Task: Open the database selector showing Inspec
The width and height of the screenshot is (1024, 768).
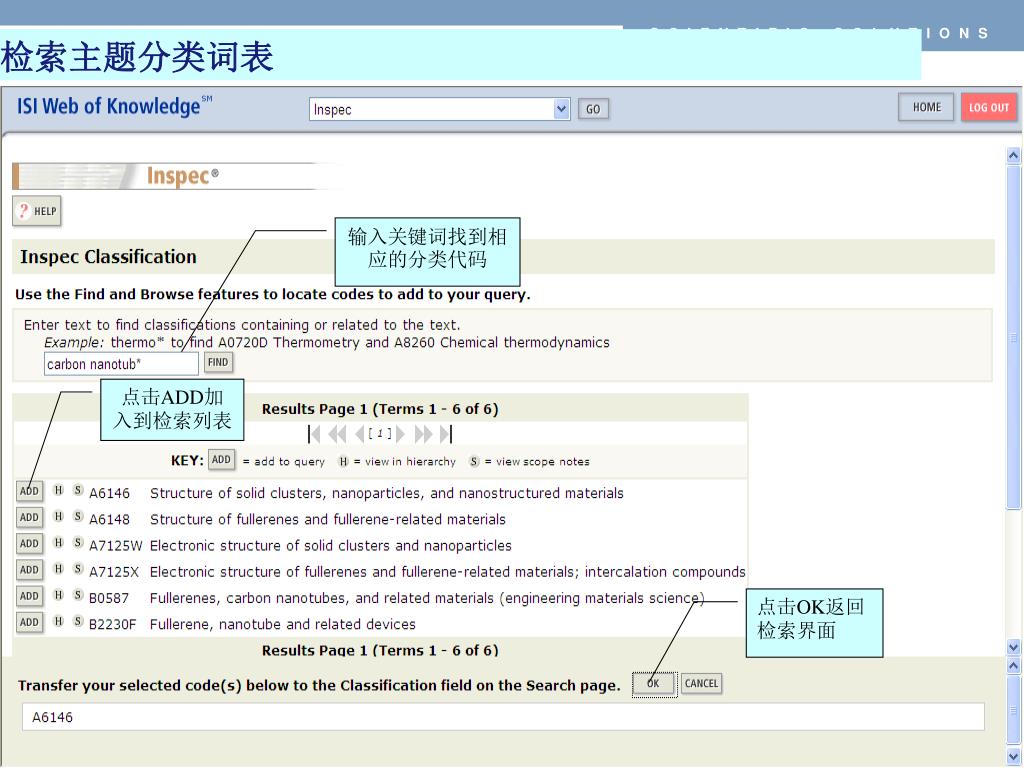Action: coord(440,109)
